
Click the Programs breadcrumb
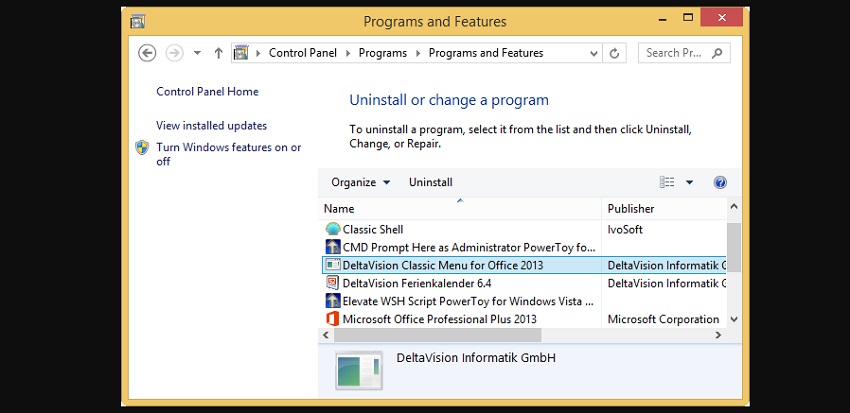point(383,53)
